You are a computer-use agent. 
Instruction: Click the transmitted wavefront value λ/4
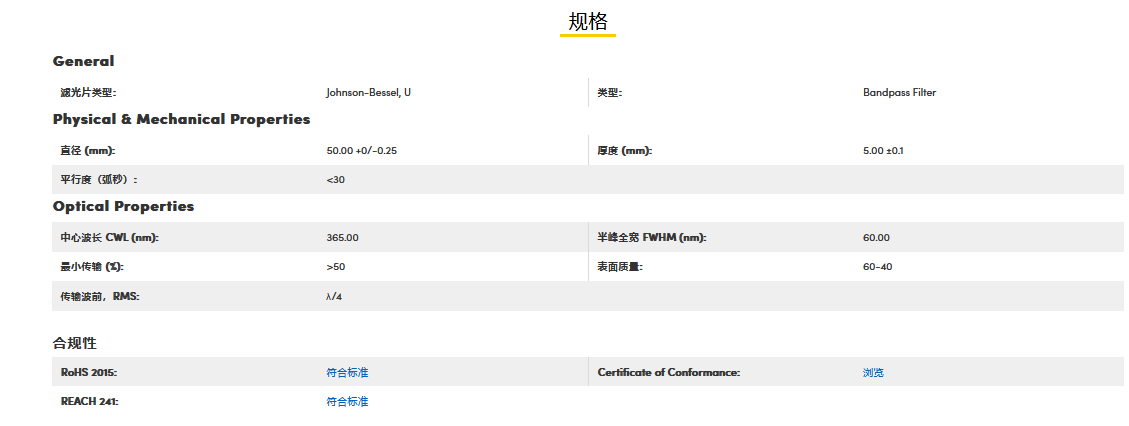tap(334, 296)
